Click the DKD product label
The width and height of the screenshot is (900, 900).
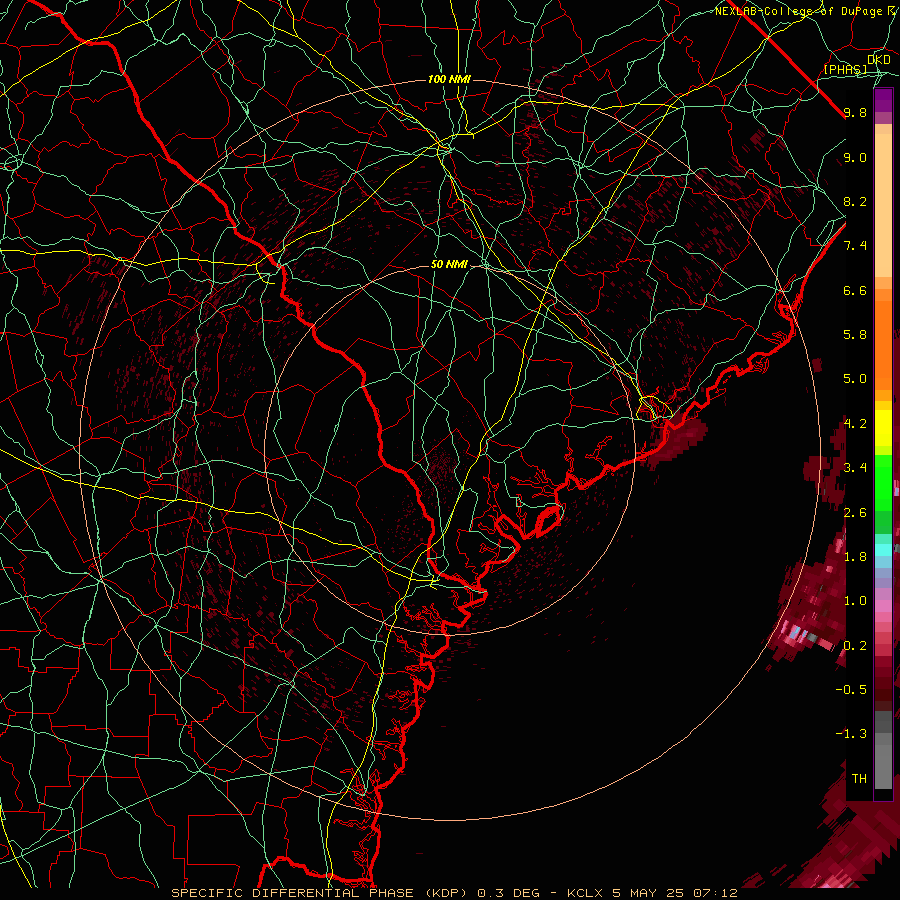click(x=879, y=60)
